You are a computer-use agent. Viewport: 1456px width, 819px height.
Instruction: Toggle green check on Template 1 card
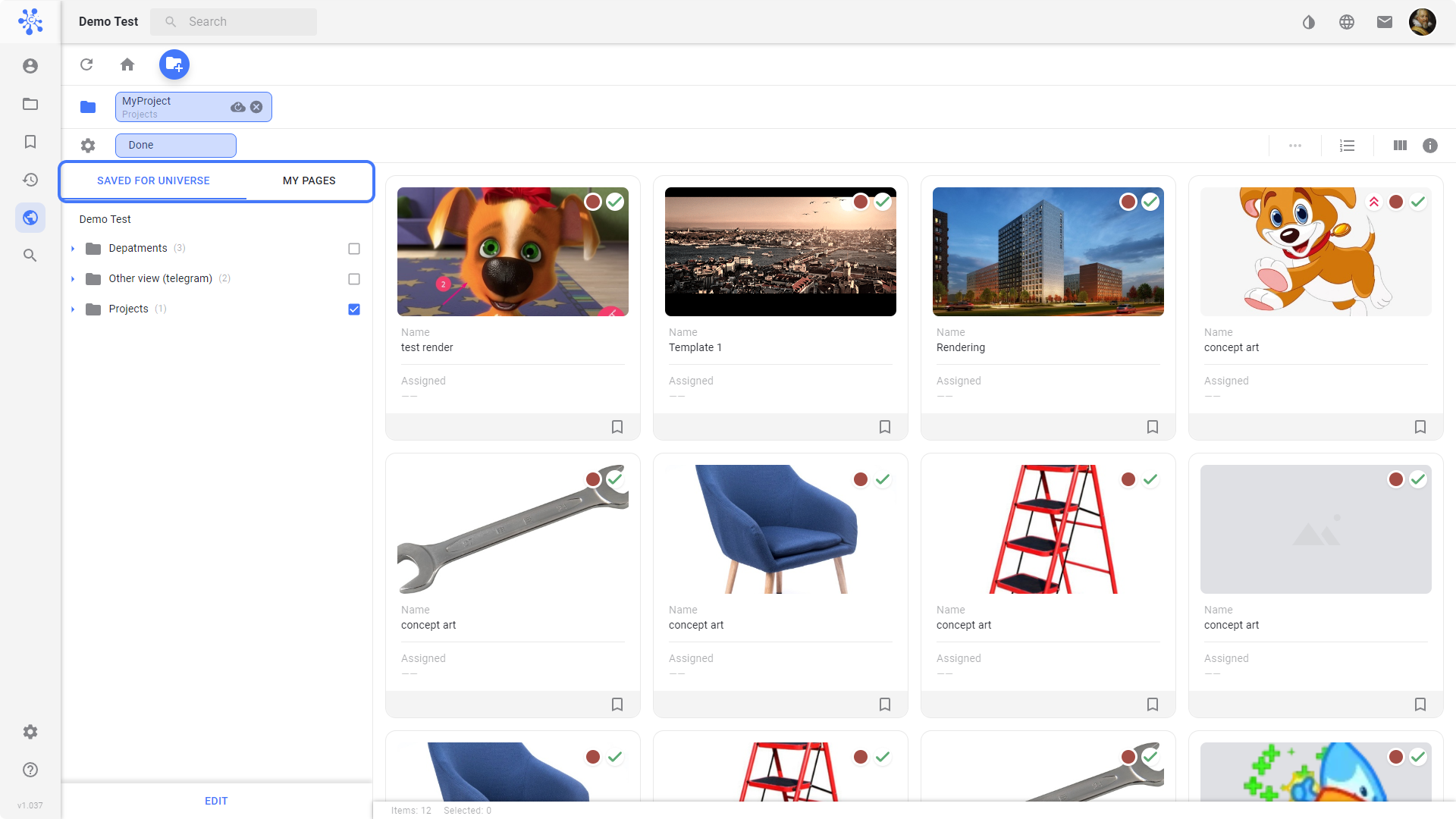coord(883,202)
